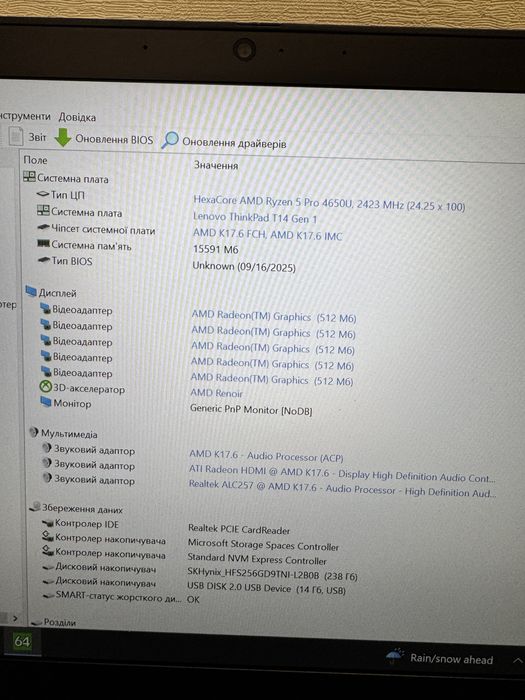The height and width of the screenshot is (700, 525).
Task: Click Оновлення BIOS toolbar button
Action: (114, 140)
